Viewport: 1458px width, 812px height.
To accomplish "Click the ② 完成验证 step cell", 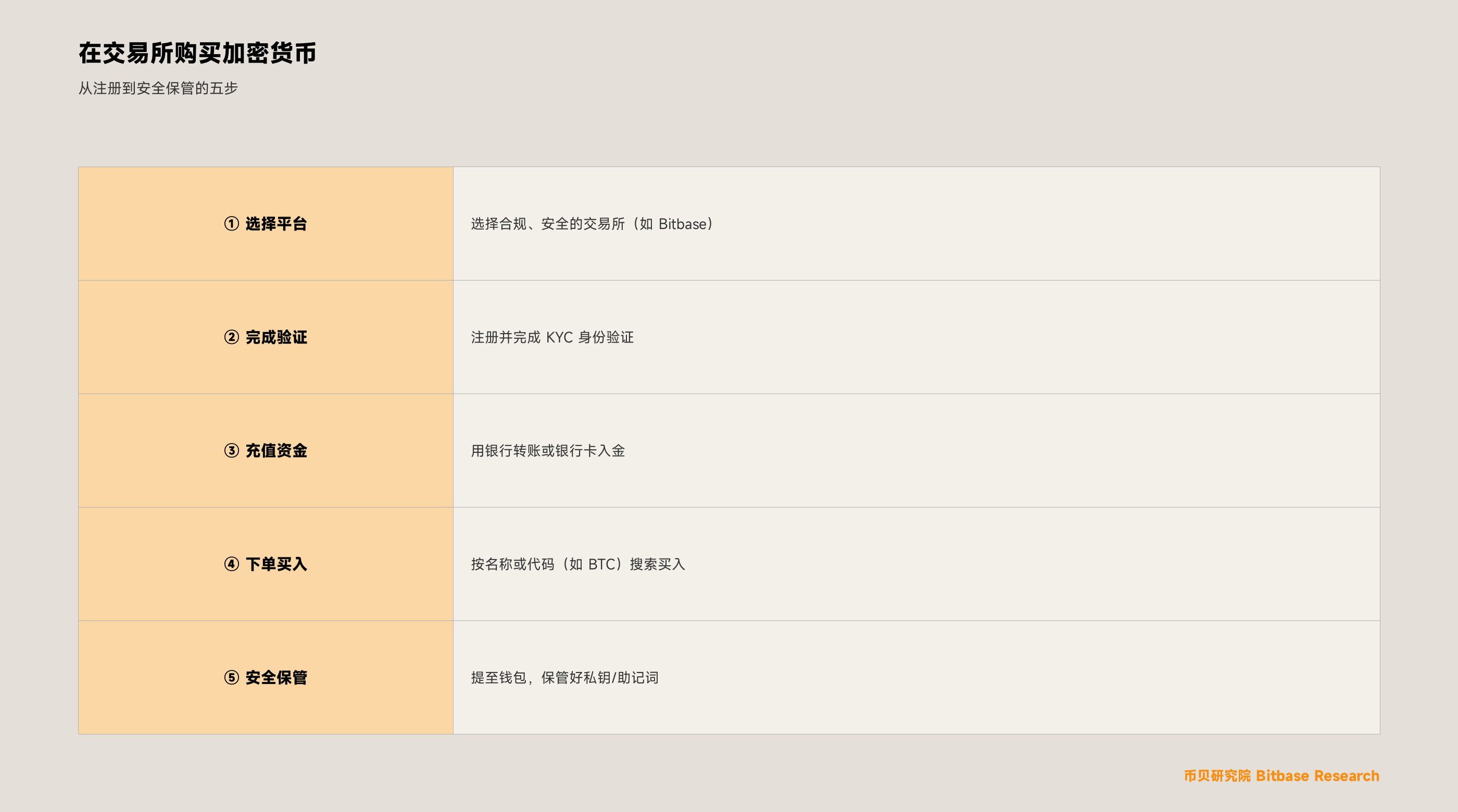I will (266, 337).
